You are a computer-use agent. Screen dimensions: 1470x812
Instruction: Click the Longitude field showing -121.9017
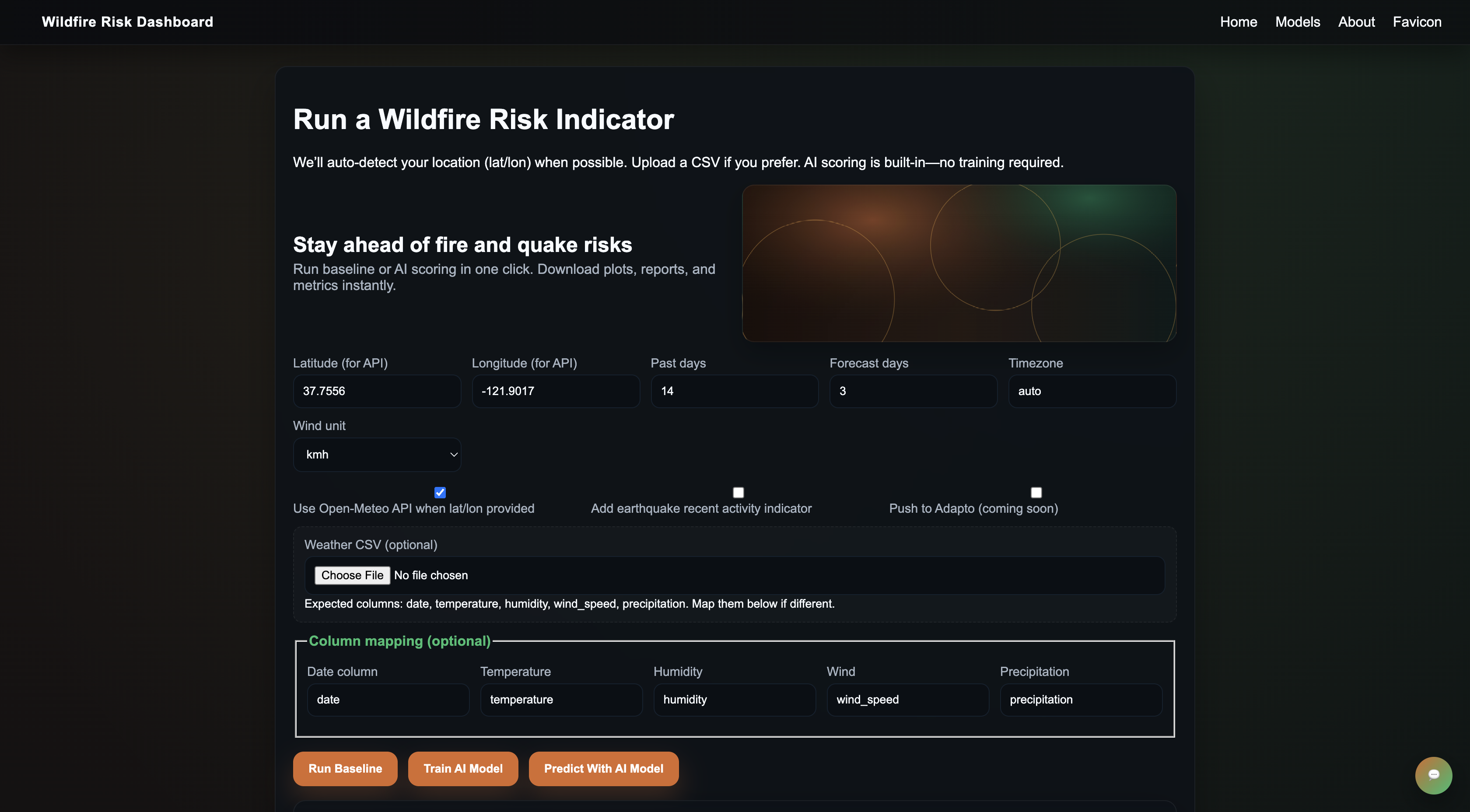point(555,391)
